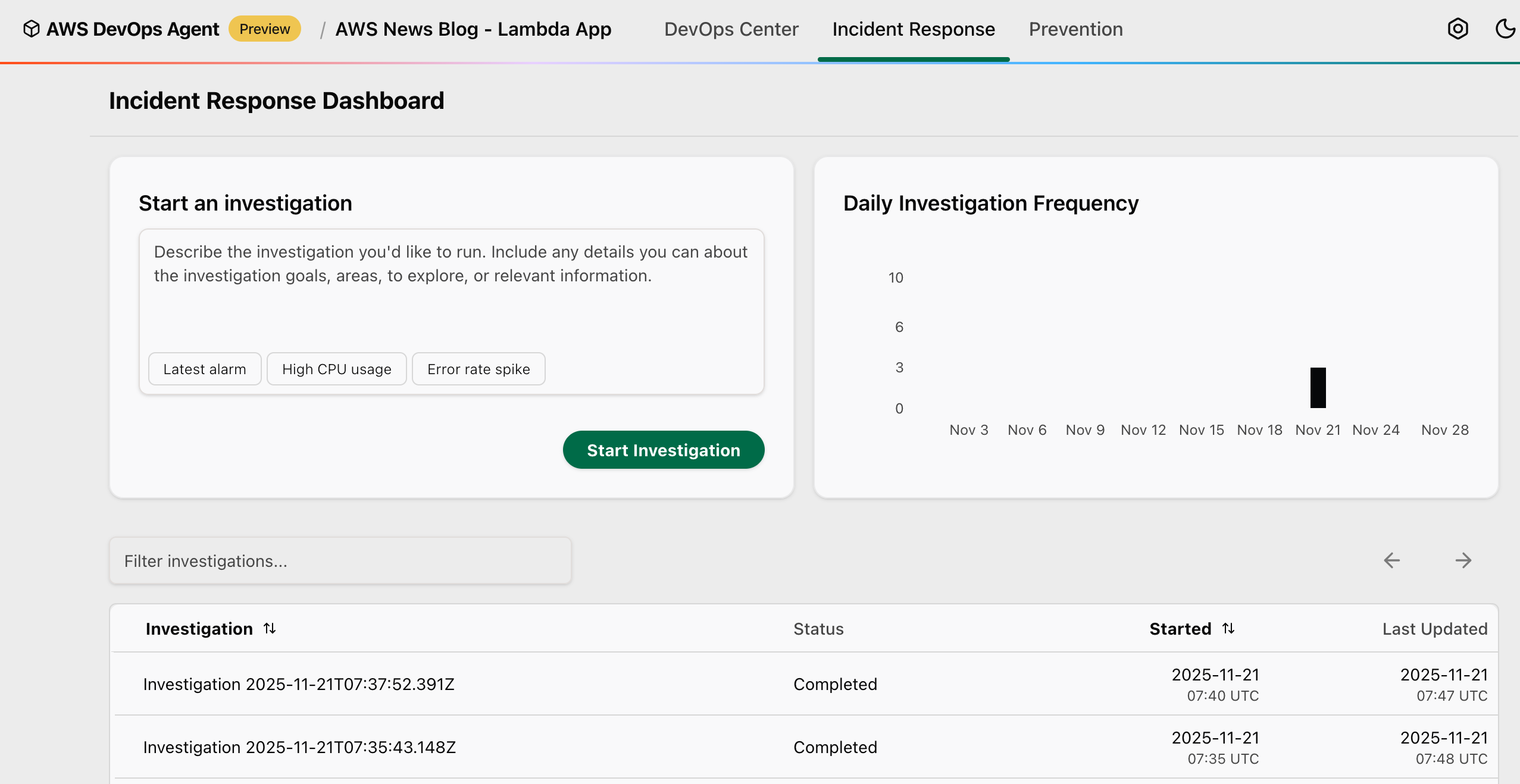The width and height of the screenshot is (1520, 784).
Task: Go to previous page with left arrow
Action: pos(1391,560)
